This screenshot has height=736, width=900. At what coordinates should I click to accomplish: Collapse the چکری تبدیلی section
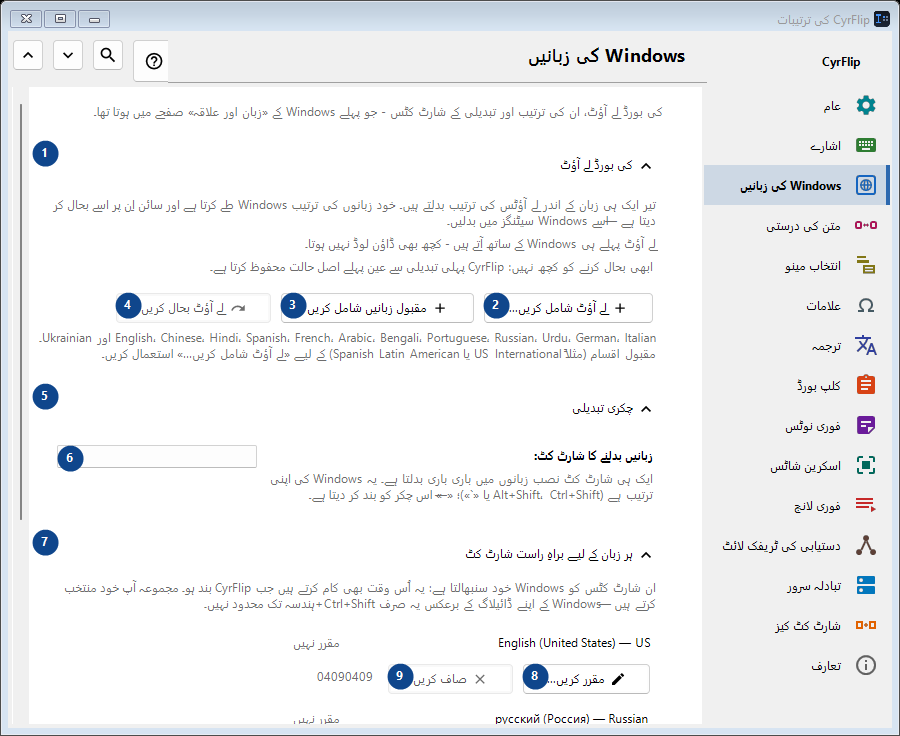pos(646,409)
